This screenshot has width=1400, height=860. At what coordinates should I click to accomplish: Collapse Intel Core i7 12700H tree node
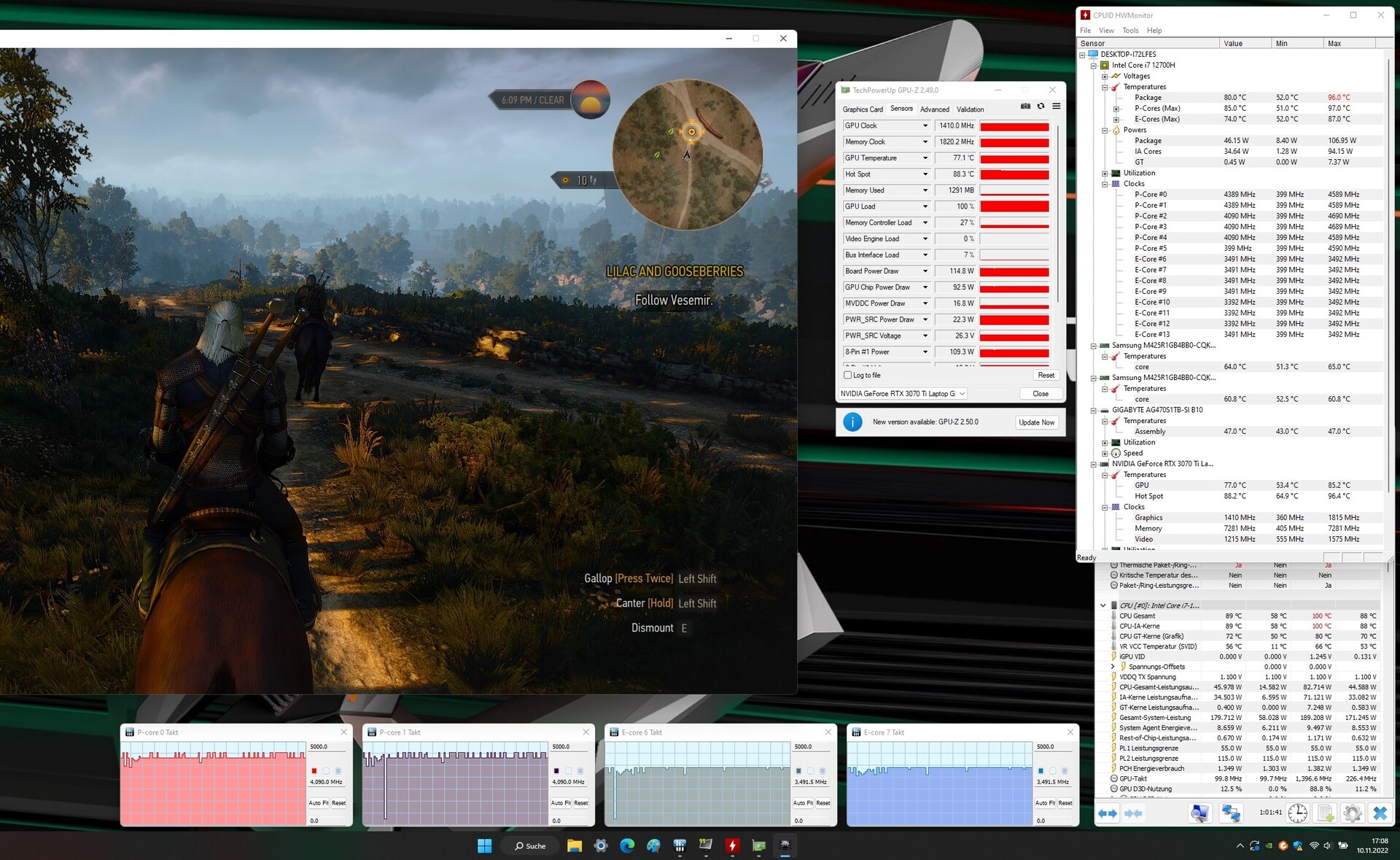[1094, 66]
